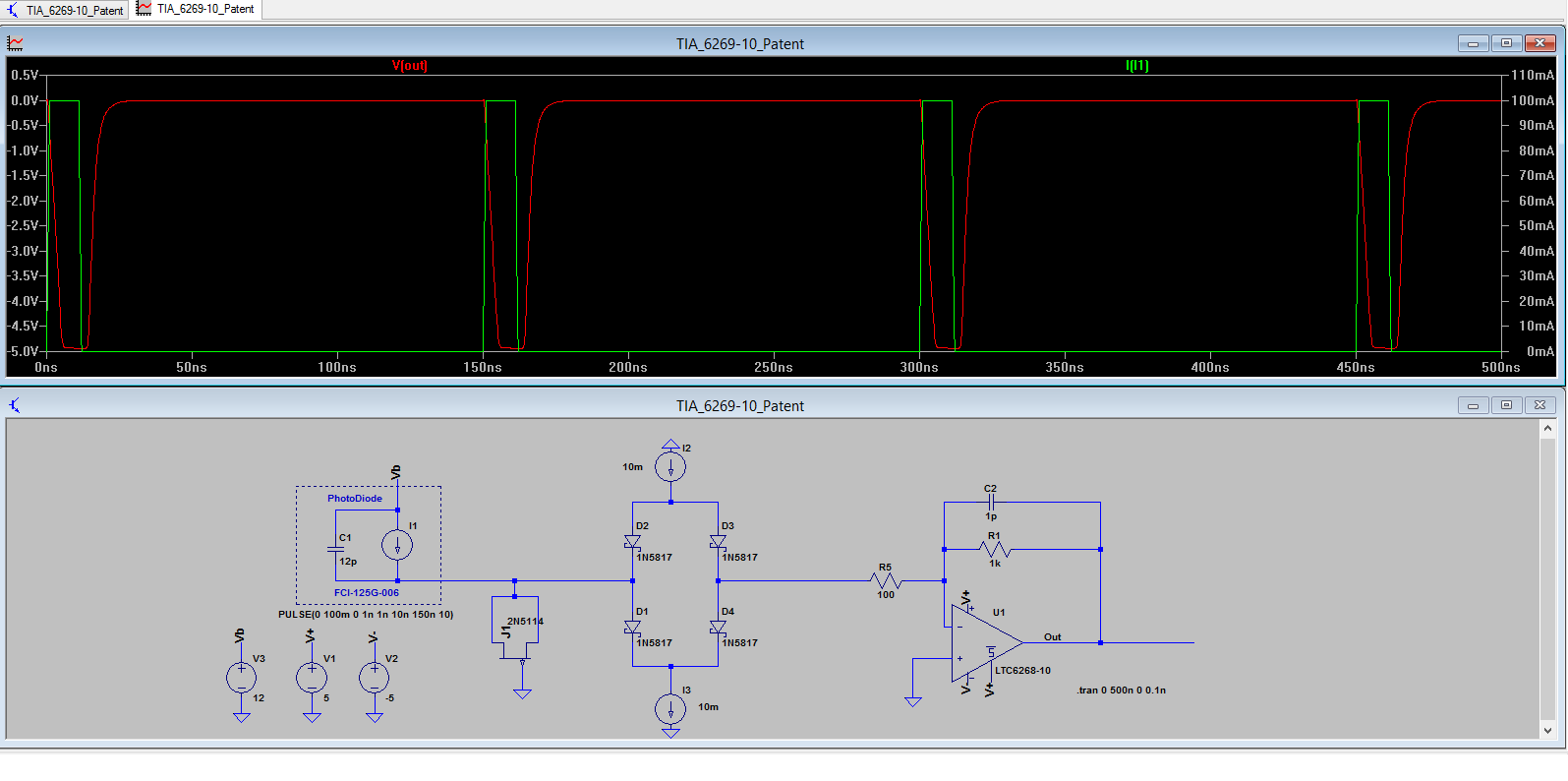
Task: Click the Out net label
Action: pos(1053,636)
